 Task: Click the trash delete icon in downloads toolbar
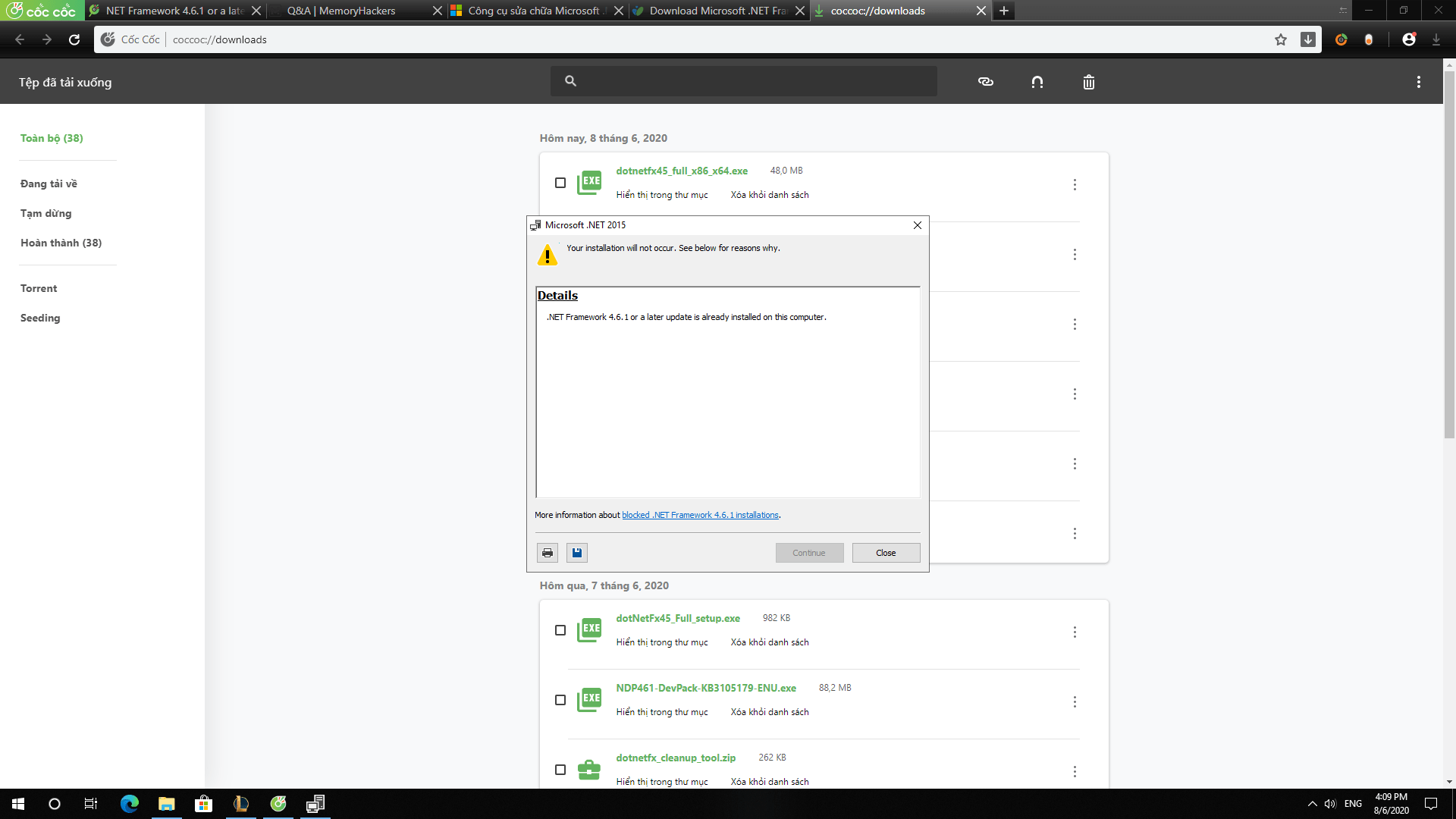(1089, 82)
